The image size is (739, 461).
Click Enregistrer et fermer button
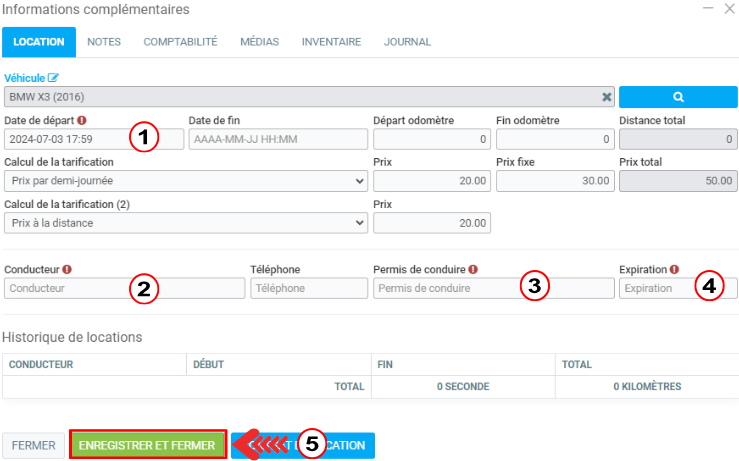pos(148,445)
